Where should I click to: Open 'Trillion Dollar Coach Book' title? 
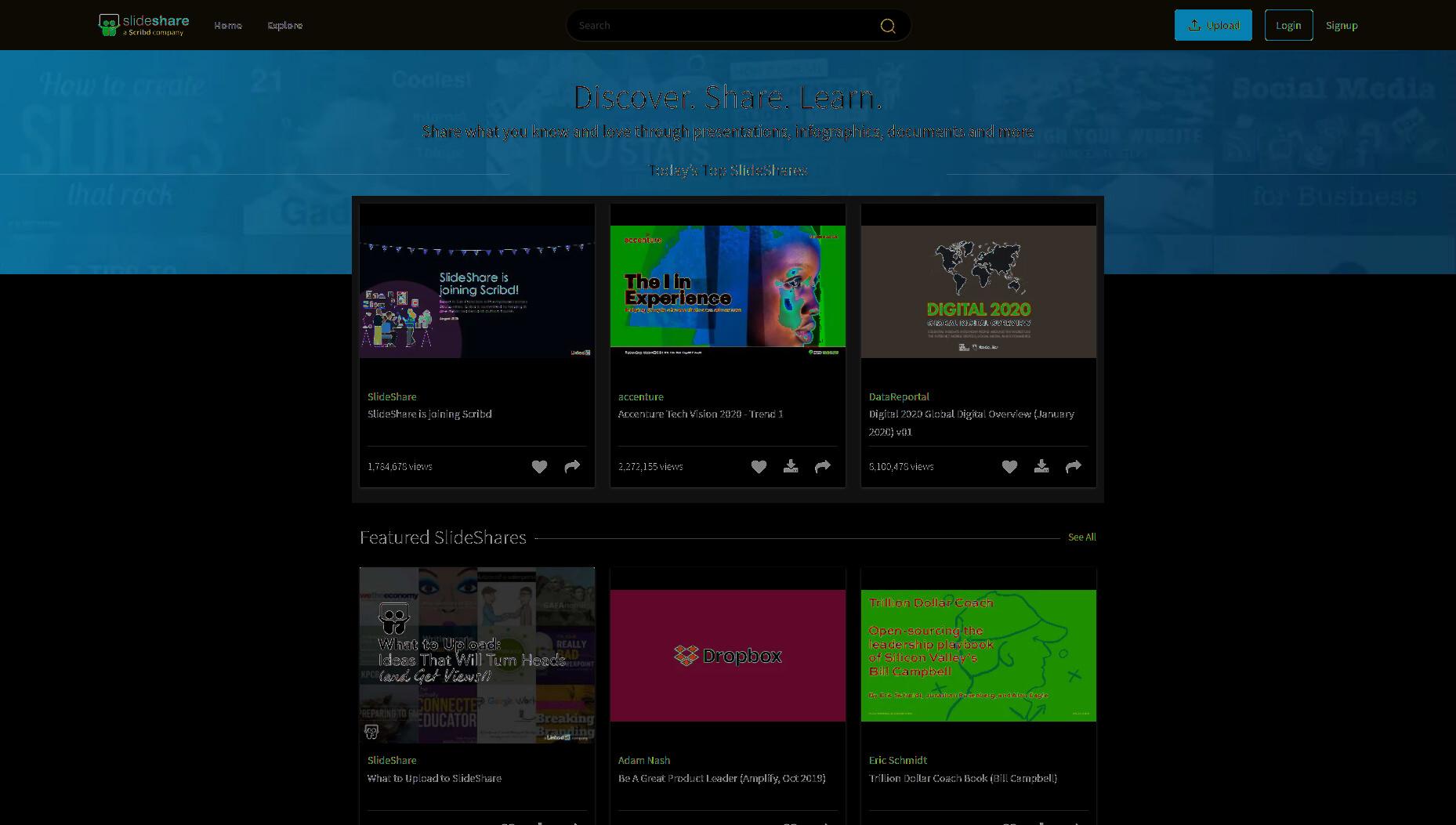coord(963,779)
